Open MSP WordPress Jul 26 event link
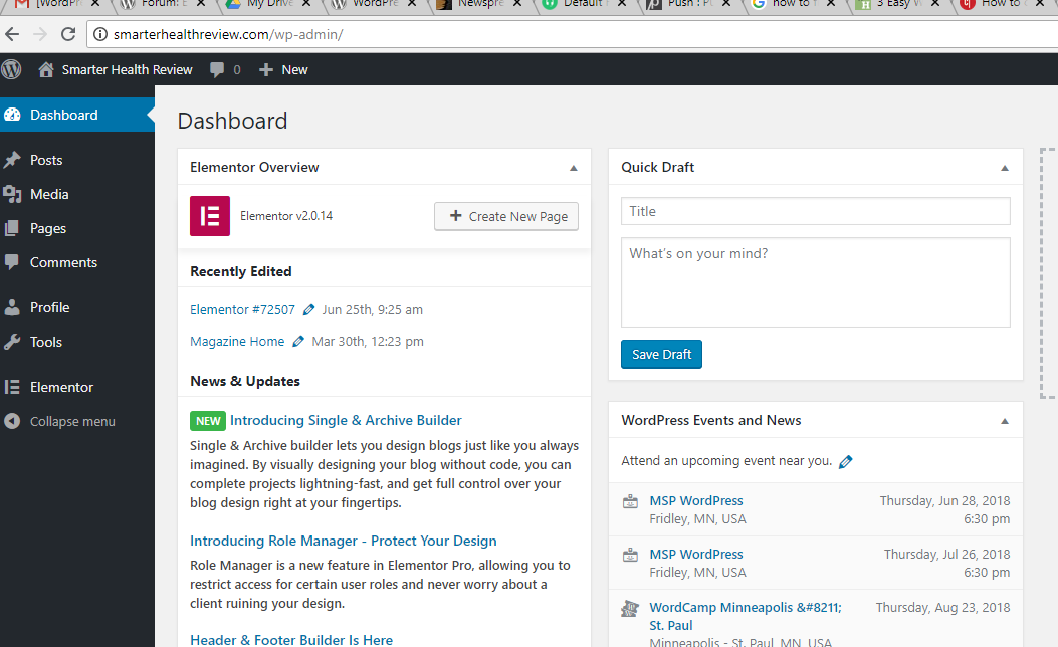The width and height of the screenshot is (1058, 647). (696, 555)
